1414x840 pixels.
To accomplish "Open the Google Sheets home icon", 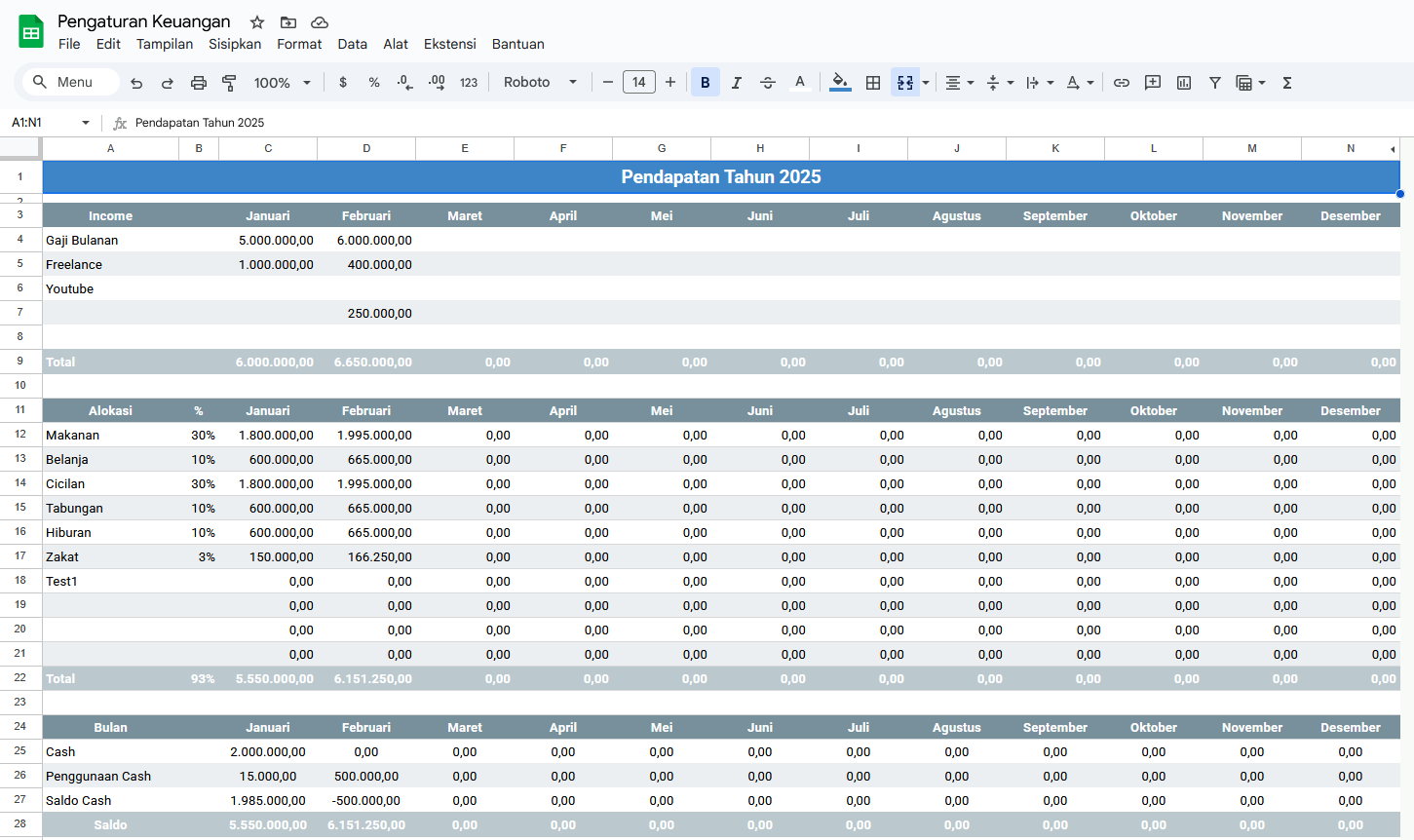I will click(x=31, y=31).
